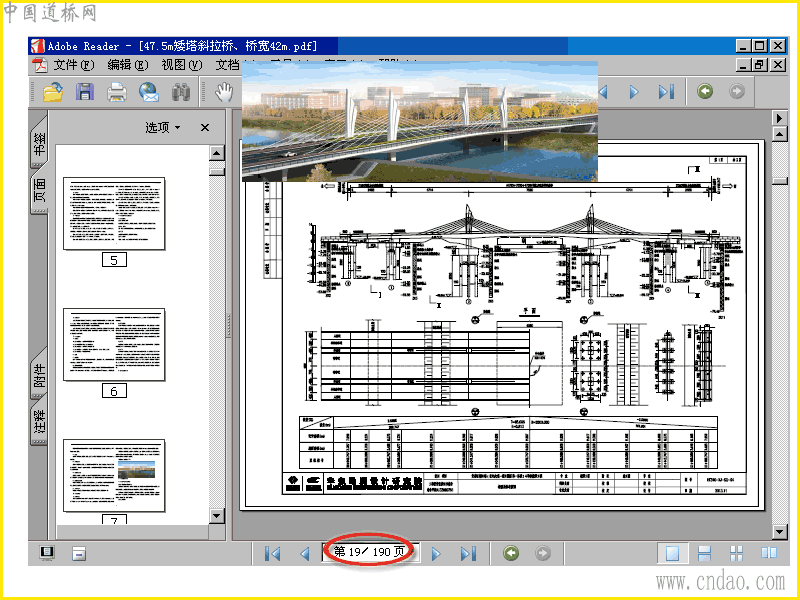This screenshot has height=600, width=800.
Task: Open the 文档 menu
Action: 228,65
